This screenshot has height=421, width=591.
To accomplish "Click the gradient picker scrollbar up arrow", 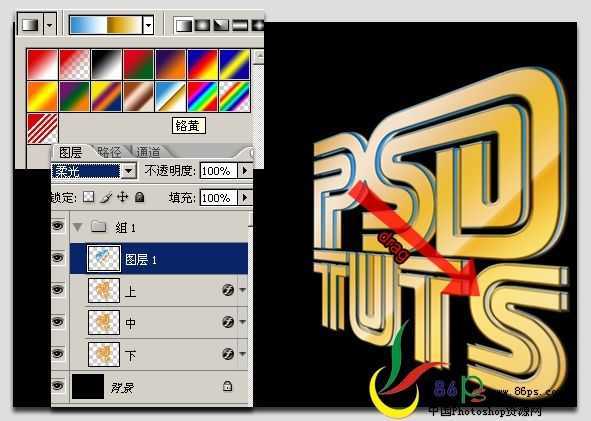I will [259, 57].
